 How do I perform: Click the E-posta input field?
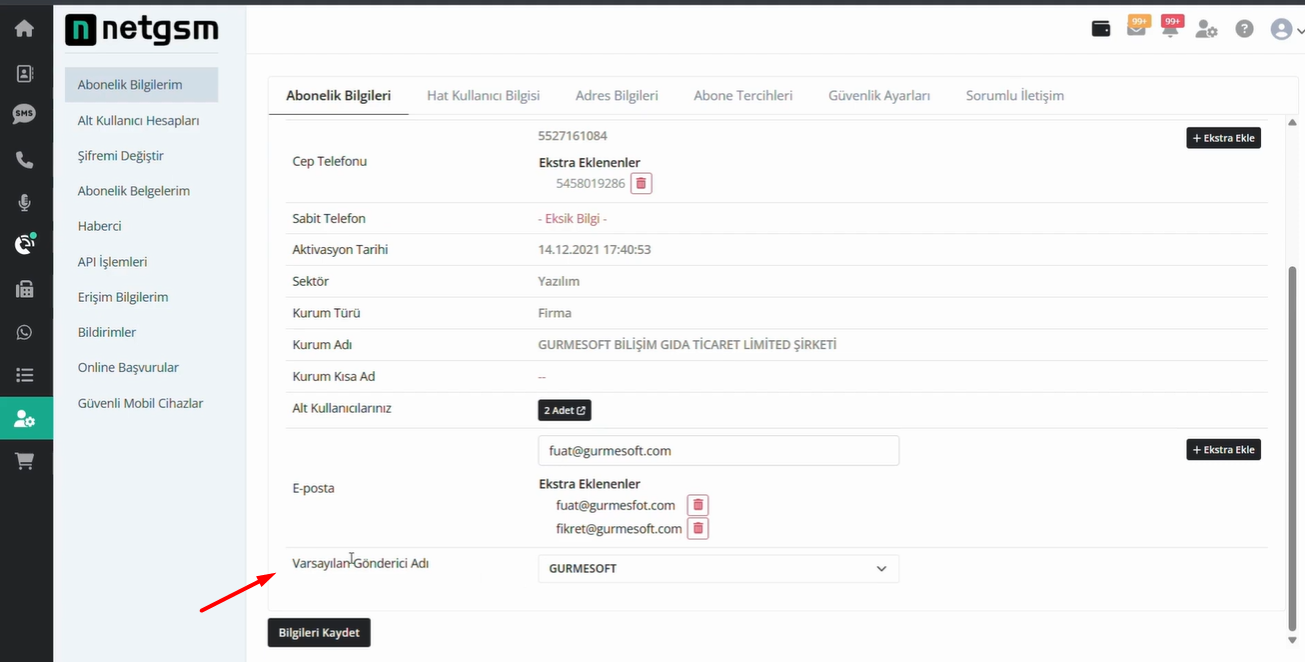718,451
